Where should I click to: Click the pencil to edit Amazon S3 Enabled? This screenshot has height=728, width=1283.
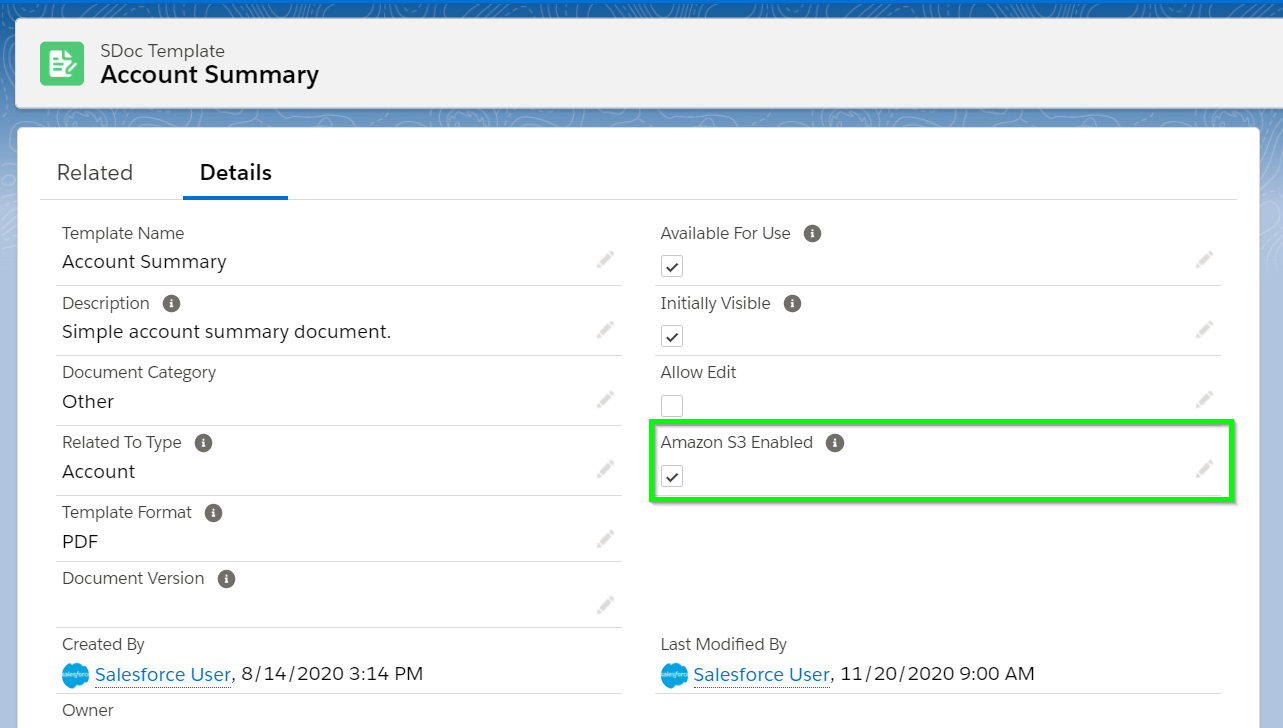coord(1205,469)
